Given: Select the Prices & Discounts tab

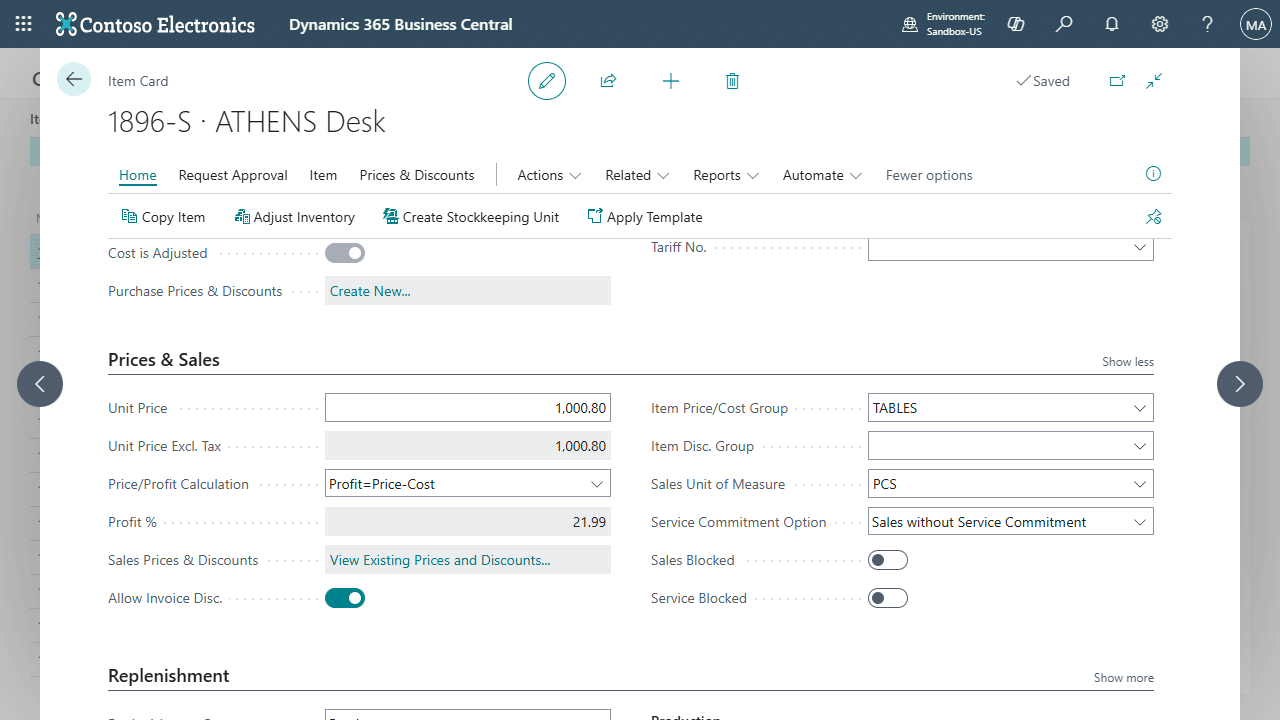Looking at the screenshot, I should coord(417,175).
